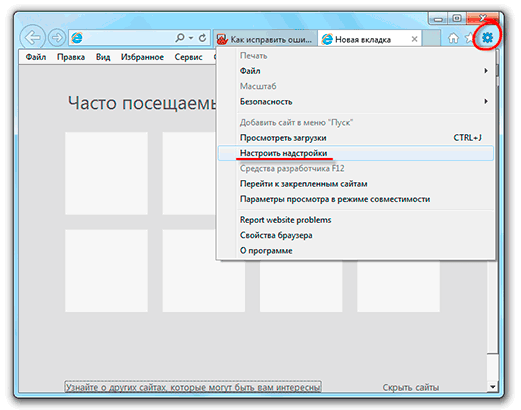Close the Новая вкладка tab
Screen dimensions: 521x410
(x=414, y=39)
